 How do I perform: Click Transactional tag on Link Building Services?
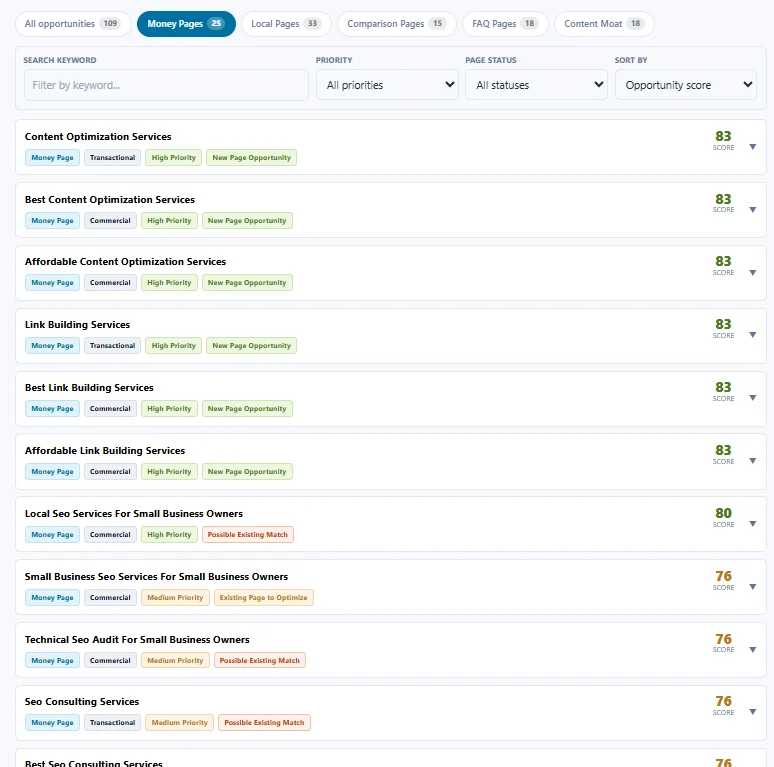113,345
